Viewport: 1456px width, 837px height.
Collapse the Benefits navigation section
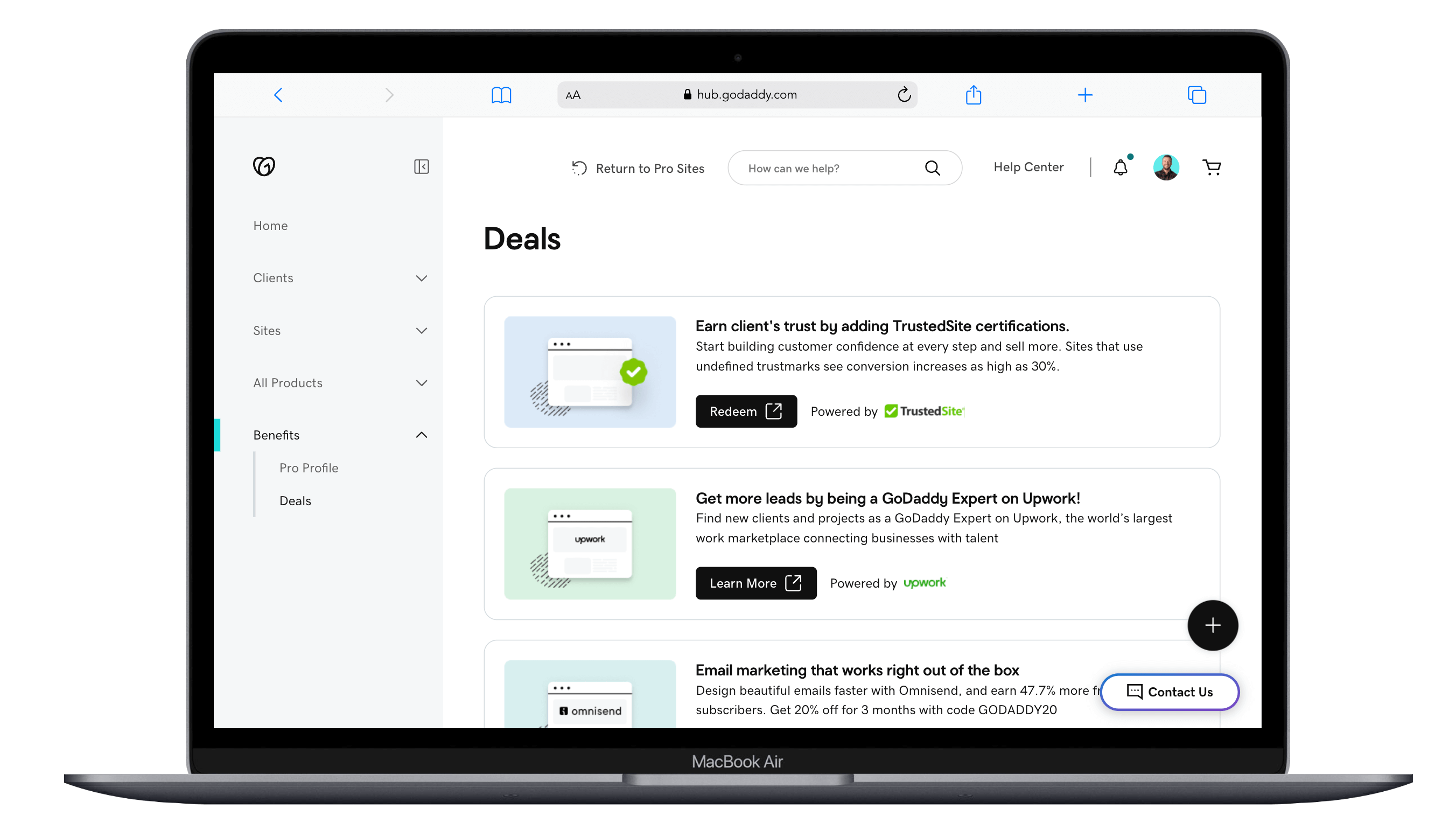pos(421,434)
